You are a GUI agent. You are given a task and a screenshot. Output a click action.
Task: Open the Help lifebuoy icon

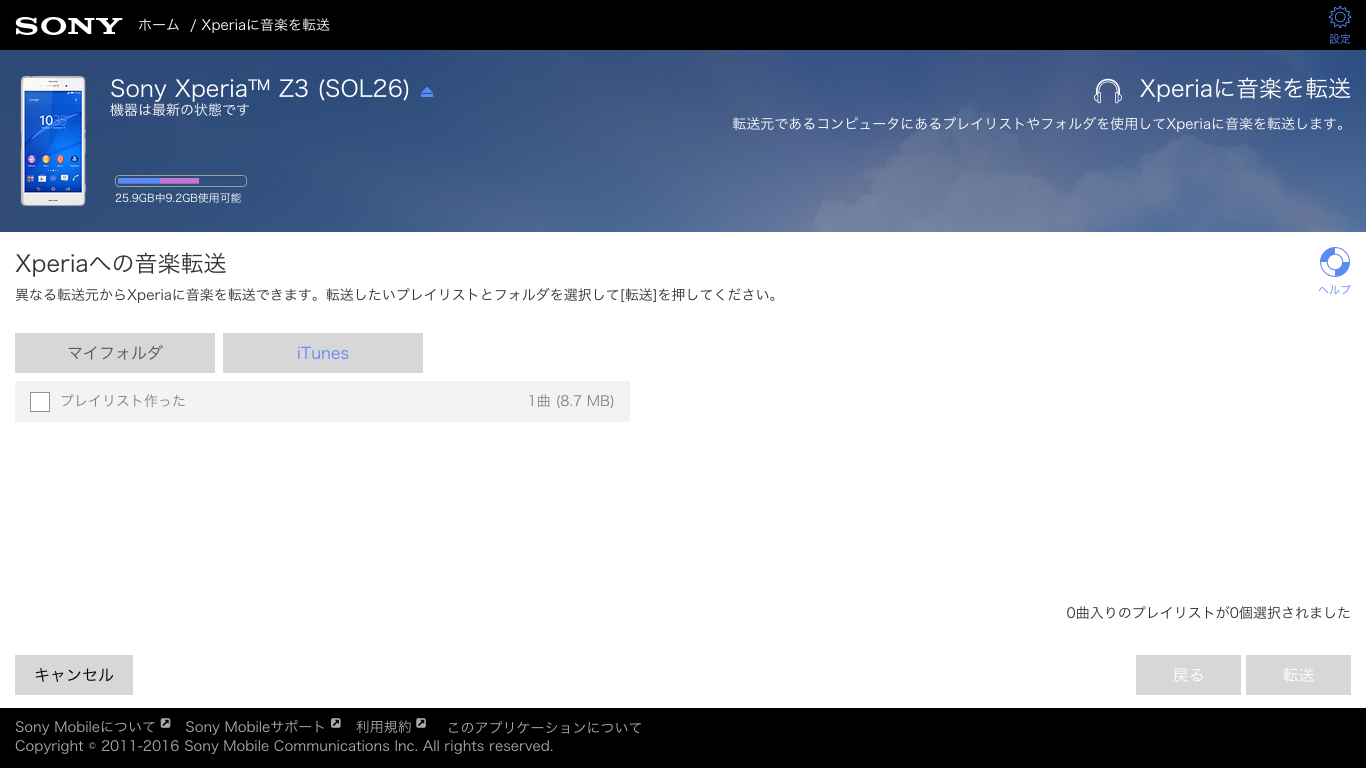click(x=1334, y=263)
